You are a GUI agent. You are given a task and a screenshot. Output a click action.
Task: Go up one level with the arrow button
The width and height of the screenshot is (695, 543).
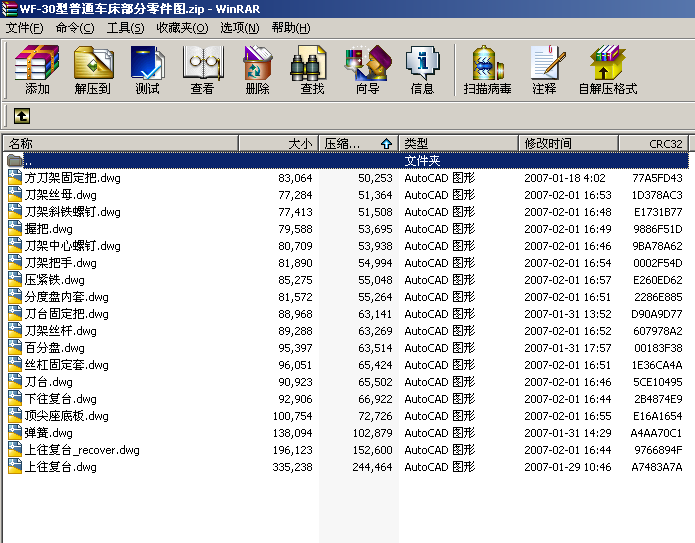point(22,116)
